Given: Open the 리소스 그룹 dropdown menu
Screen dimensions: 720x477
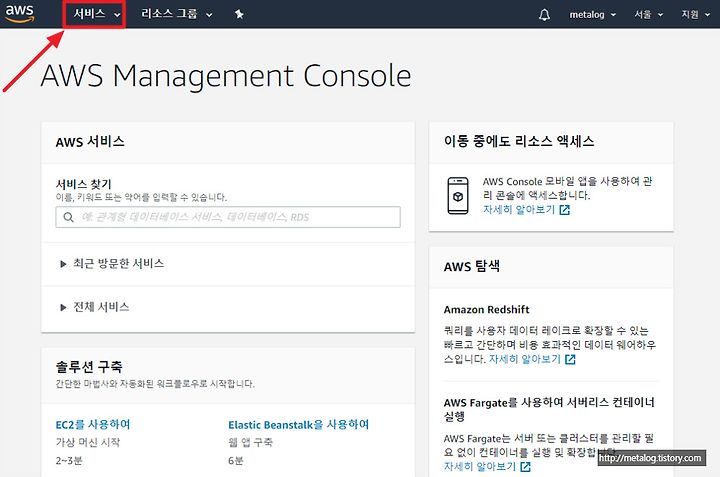Looking at the screenshot, I should [176, 14].
